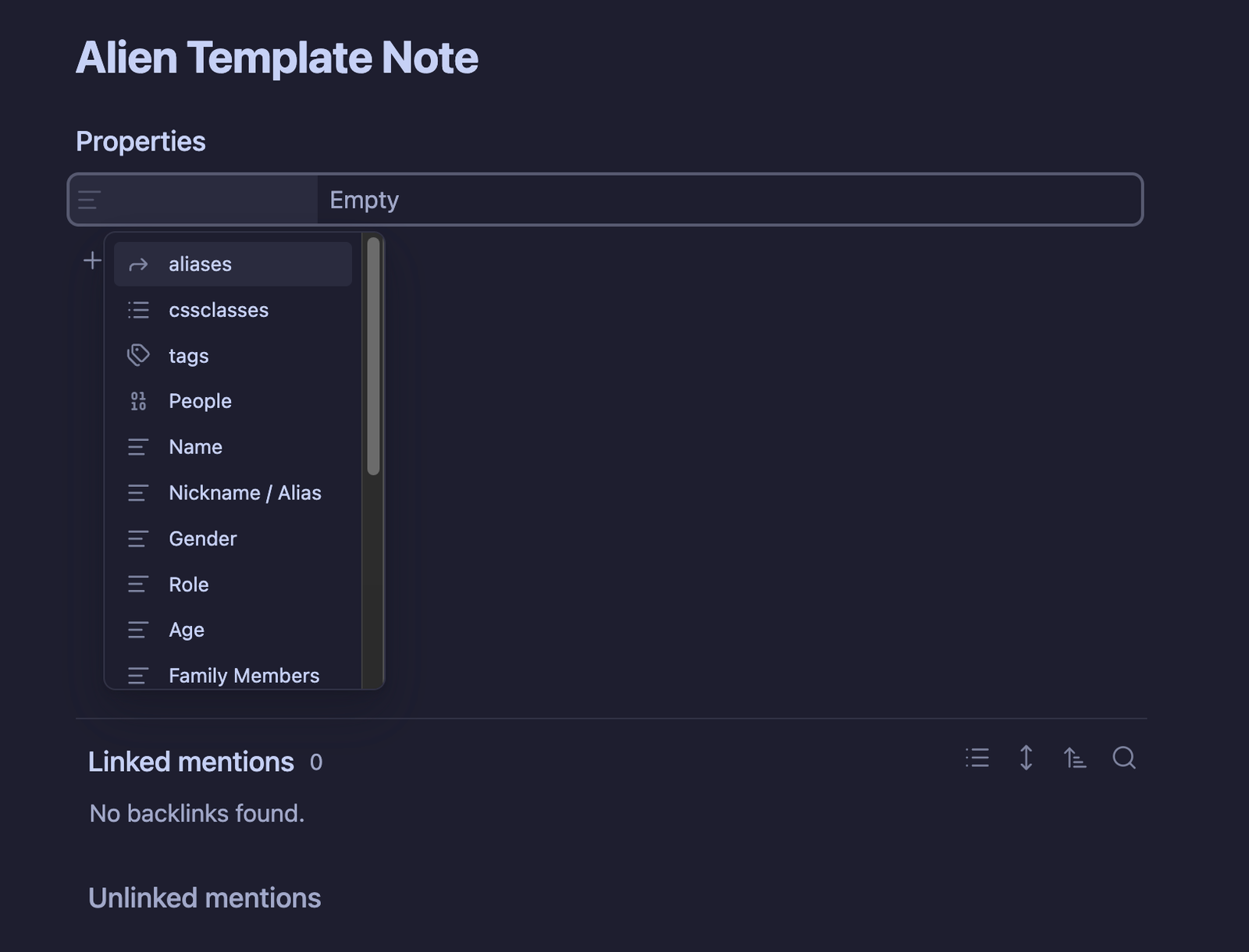1249x952 pixels.
Task: Collapse the Linked mentions heading
Action: pyautogui.click(x=190, y=762)
